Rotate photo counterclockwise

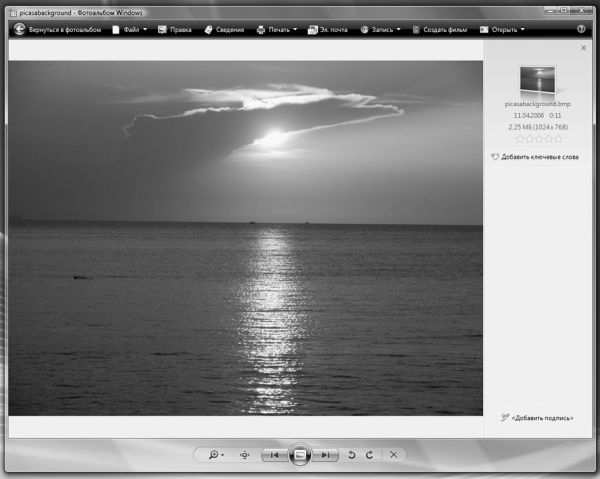pos(351,455)
